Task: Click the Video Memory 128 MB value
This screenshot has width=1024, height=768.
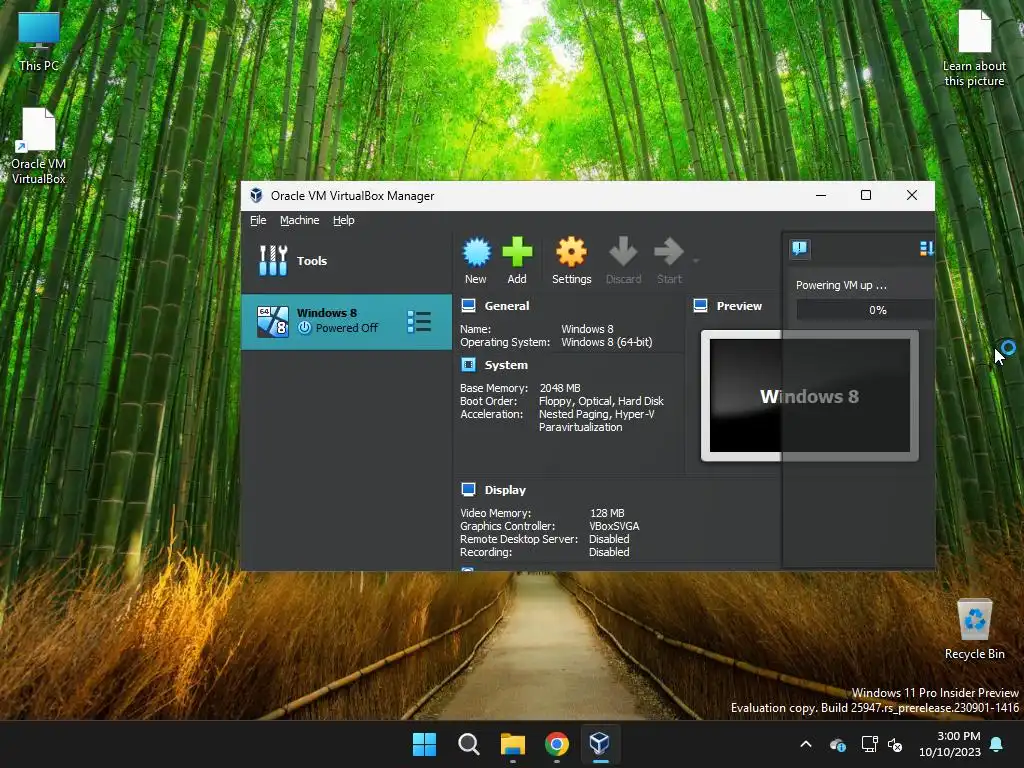Action: [x=607, y=513]
